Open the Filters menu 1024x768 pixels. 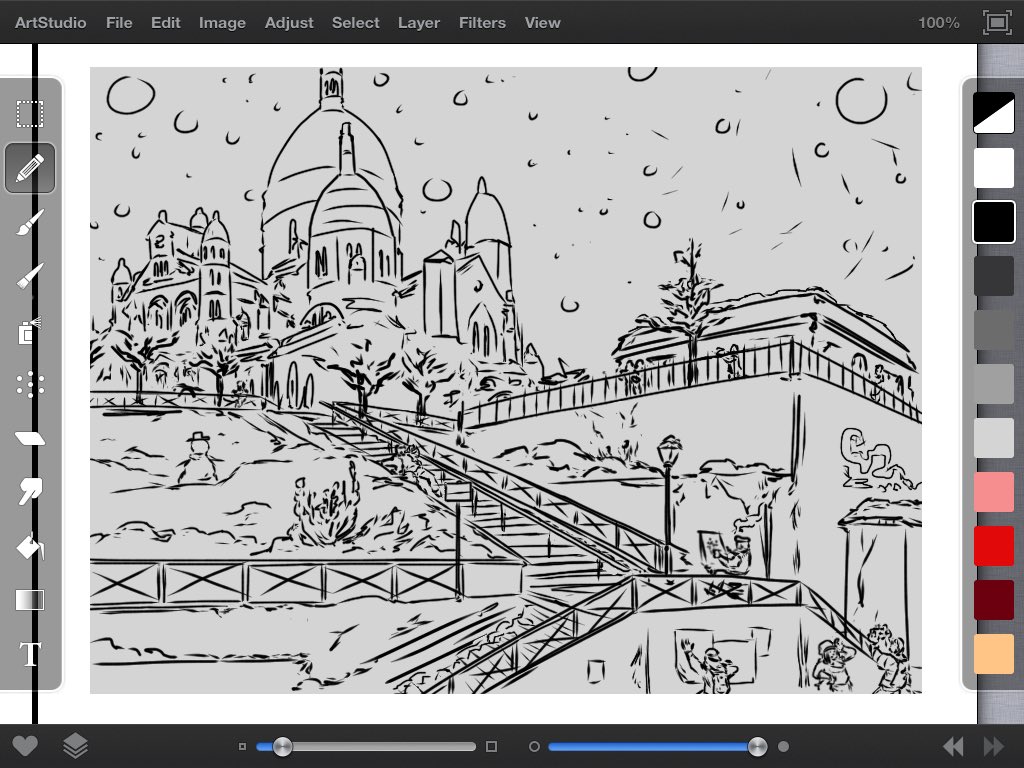tap(482, 23)
